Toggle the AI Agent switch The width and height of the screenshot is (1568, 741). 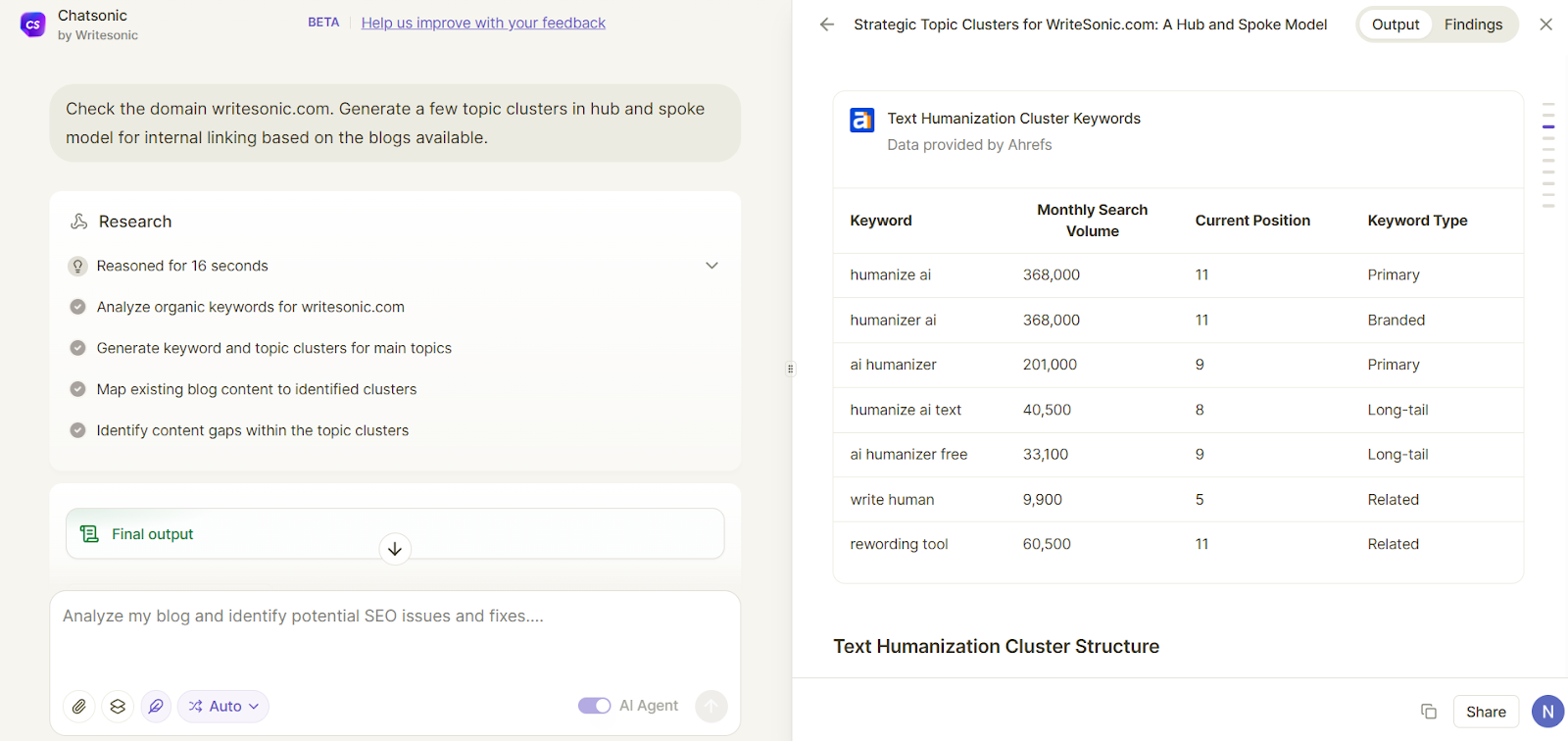(x=594, y=706)
